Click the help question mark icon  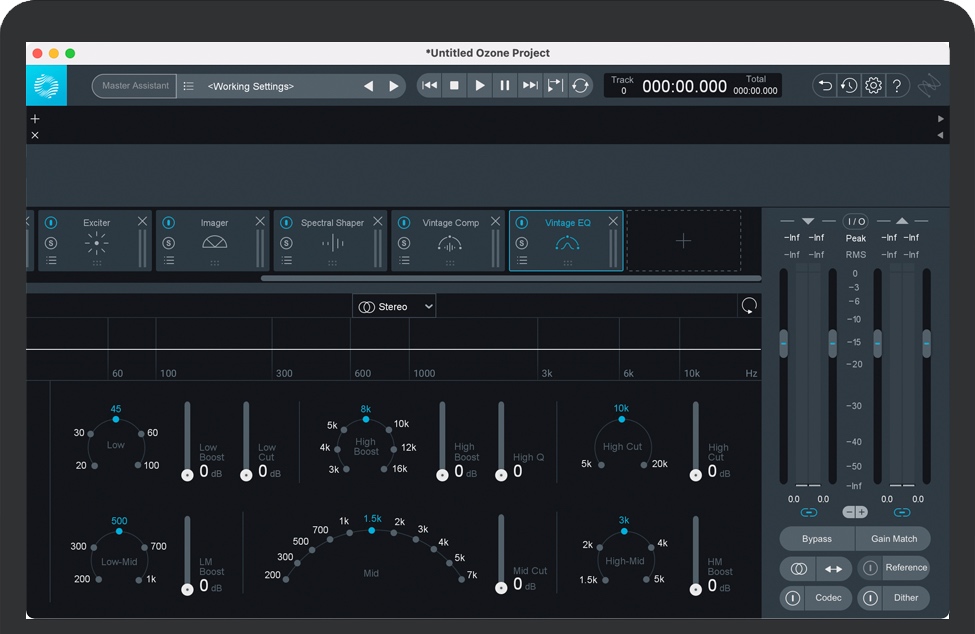[897, 86]
